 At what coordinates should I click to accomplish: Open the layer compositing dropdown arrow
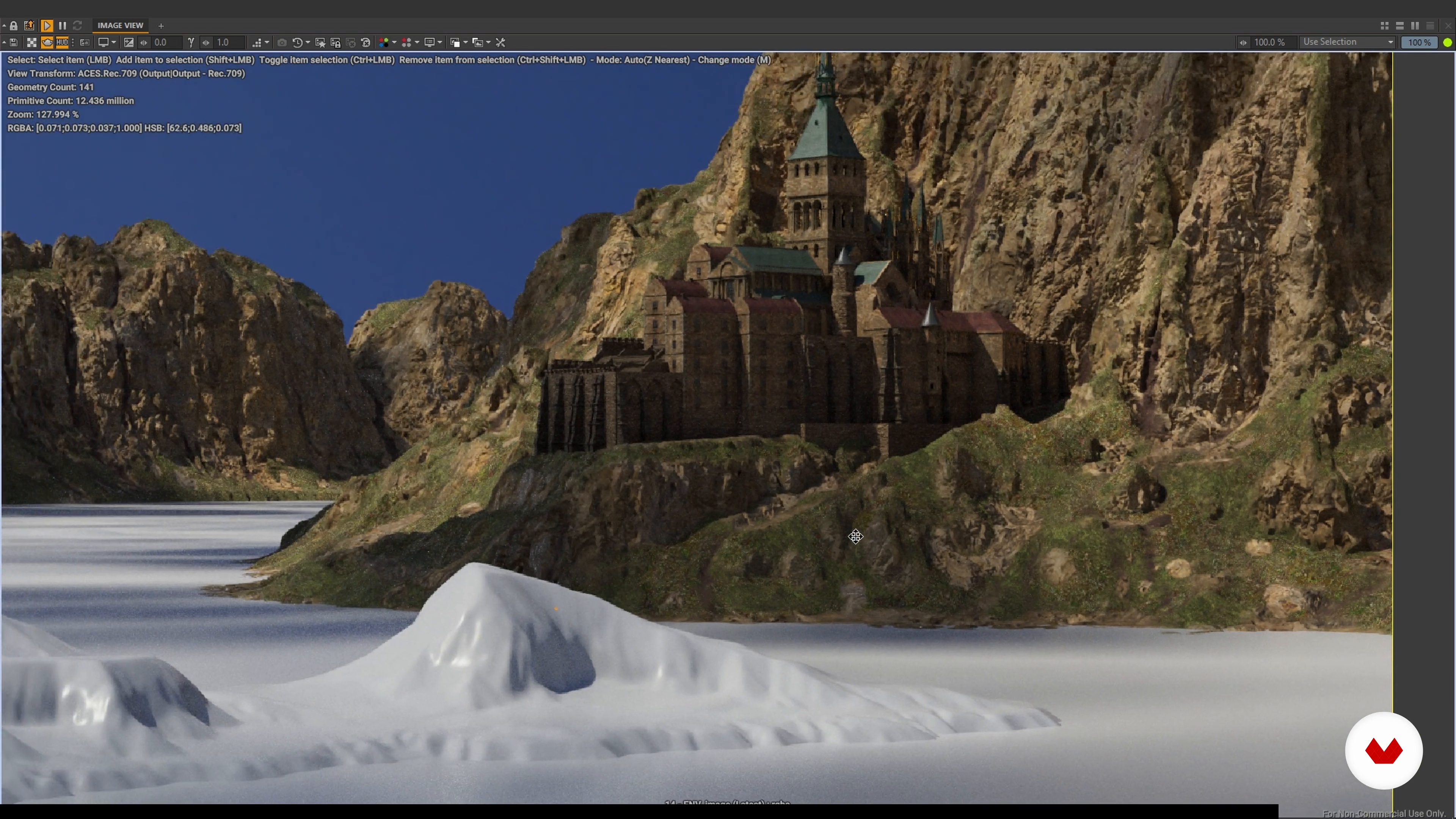pyautogui.click(x=466, y=42)
